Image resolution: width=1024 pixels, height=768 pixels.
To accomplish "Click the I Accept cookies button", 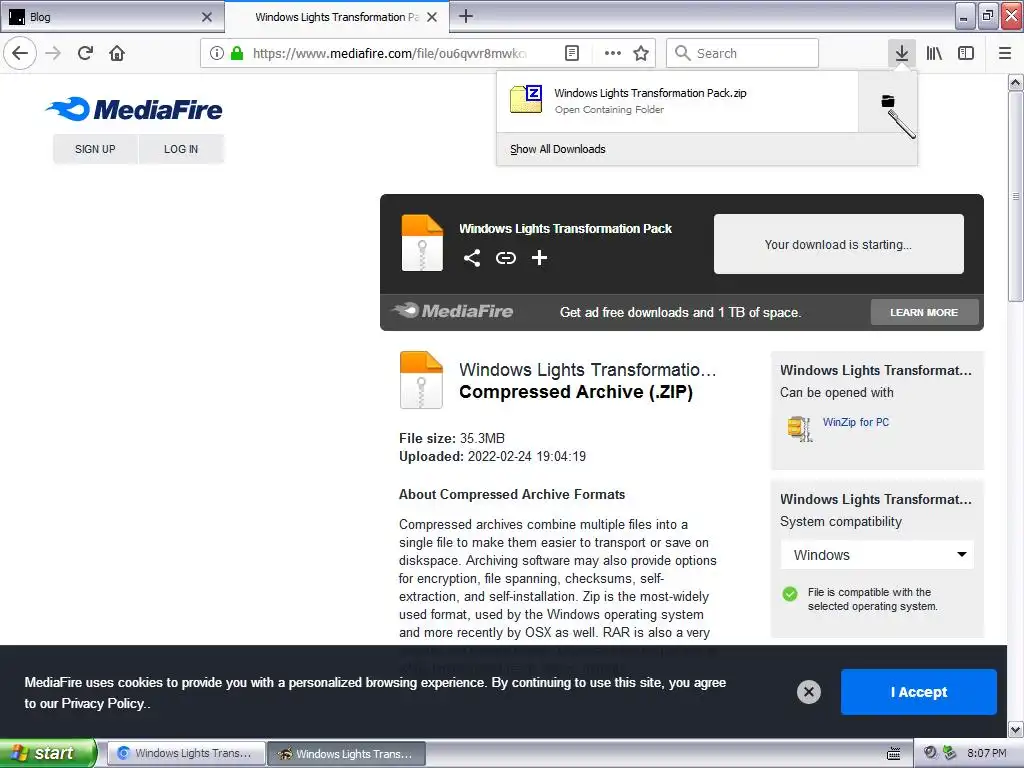I will pos(919,692).
